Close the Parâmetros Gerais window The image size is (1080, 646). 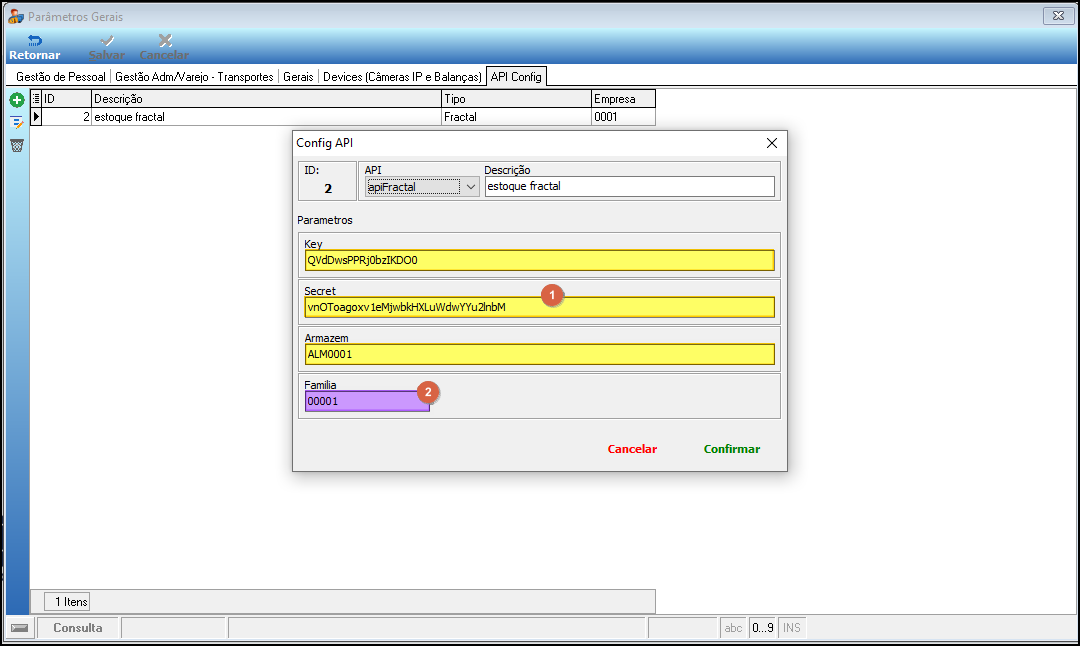pos(1058,15)
